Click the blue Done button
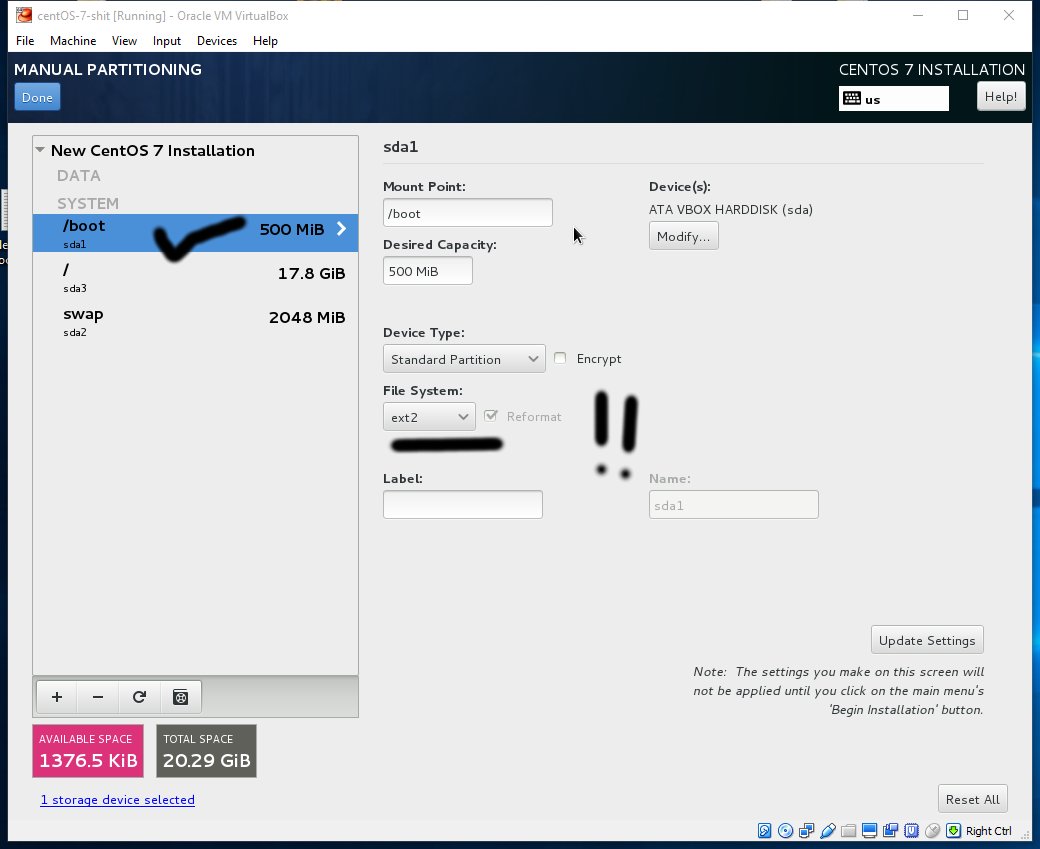This screenshot has width=1040, height=849. (x=37, y=97)
